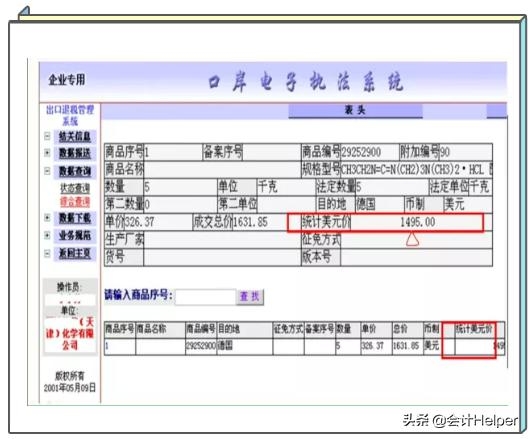Toggle the tree node beside 返回主页
The height and width of the screenshot is (439, 530).
[x=47, y=253]
